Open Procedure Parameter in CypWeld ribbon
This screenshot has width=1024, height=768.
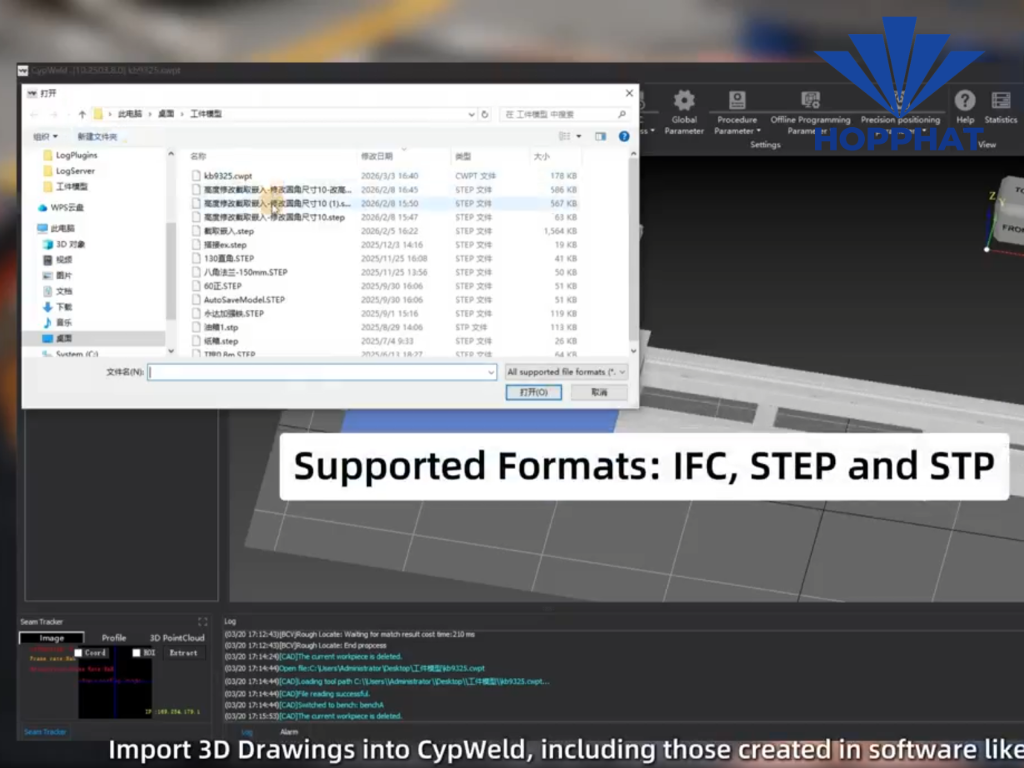pos(737,112)
